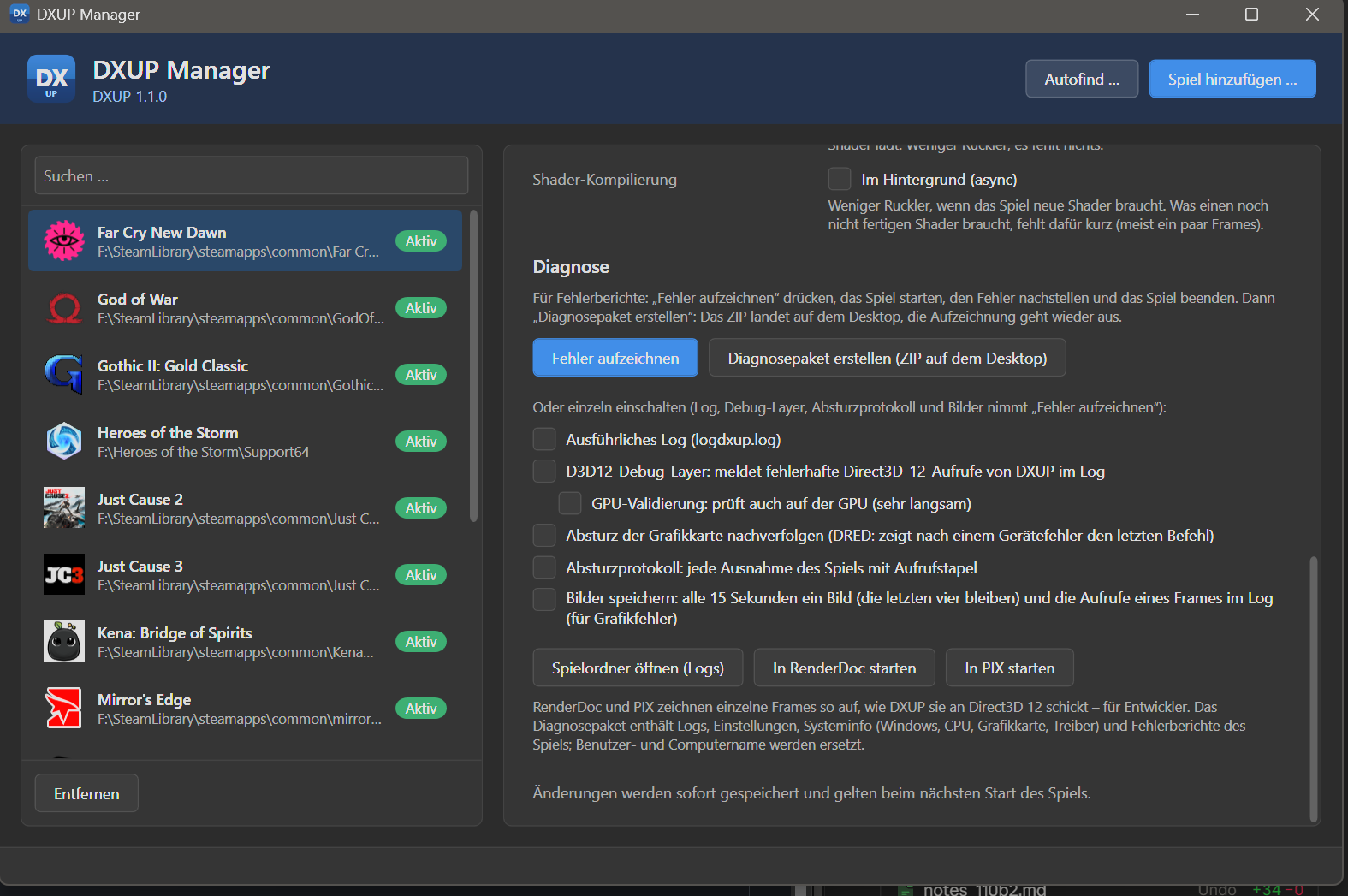Click the DXUP Manager logo in header

51,79
